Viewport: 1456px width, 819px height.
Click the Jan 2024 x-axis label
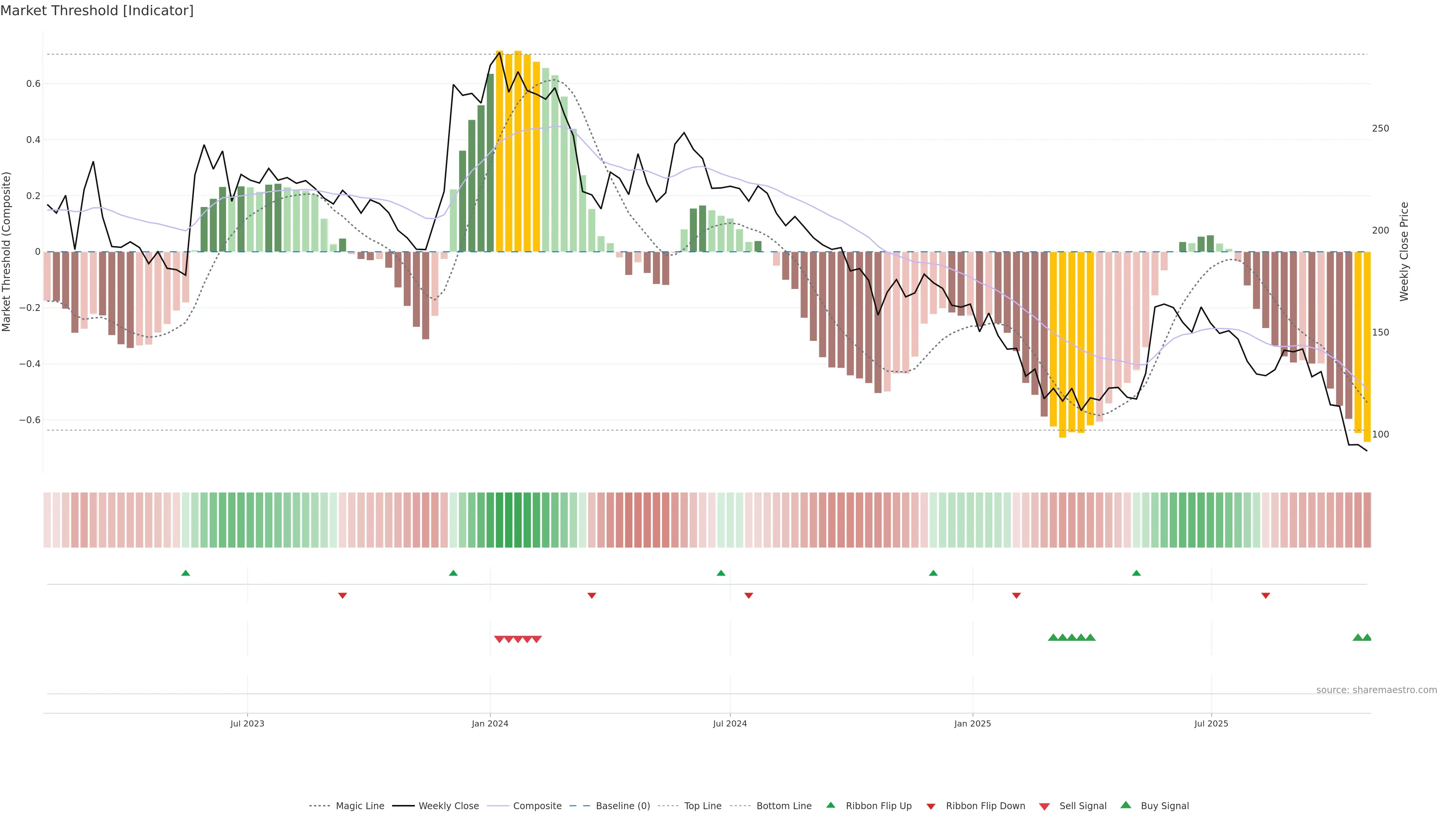click(490, 723)
